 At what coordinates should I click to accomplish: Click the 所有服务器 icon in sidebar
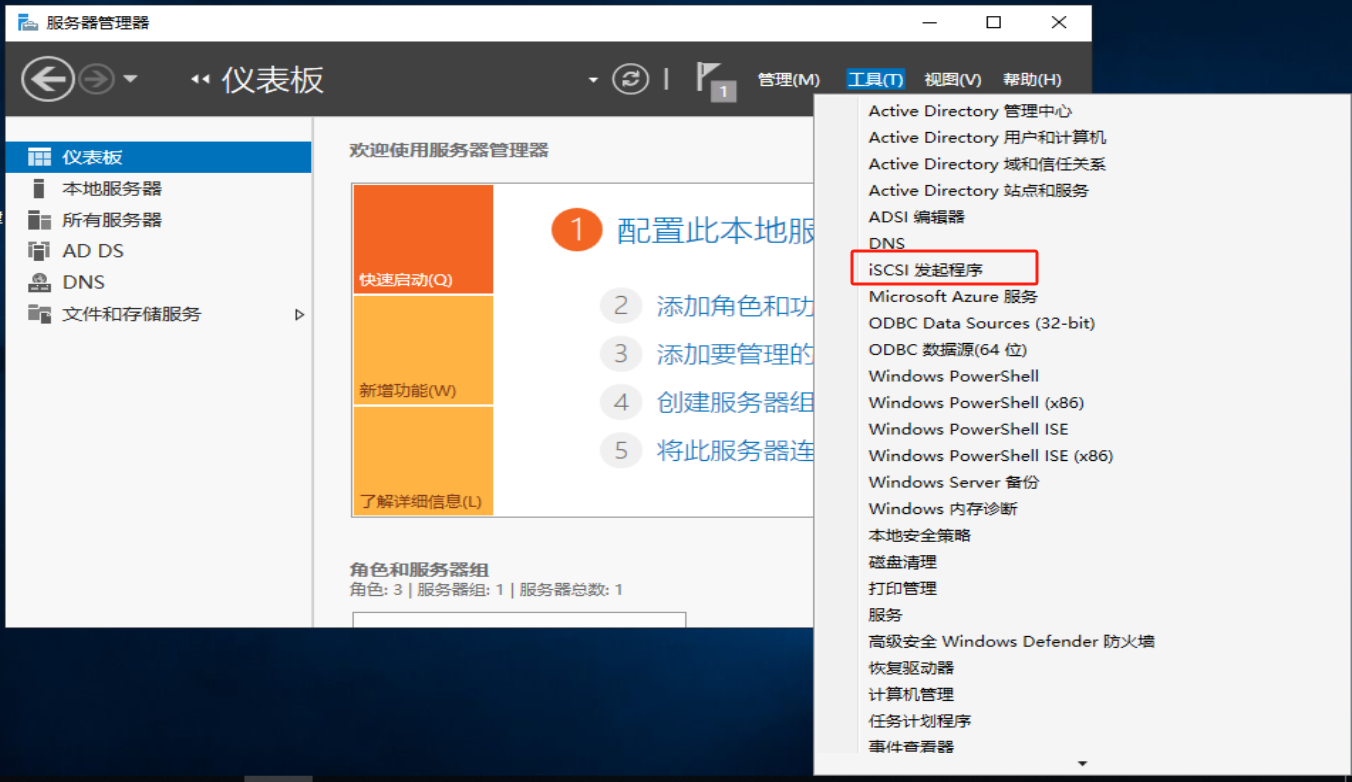tap(39, 220)
